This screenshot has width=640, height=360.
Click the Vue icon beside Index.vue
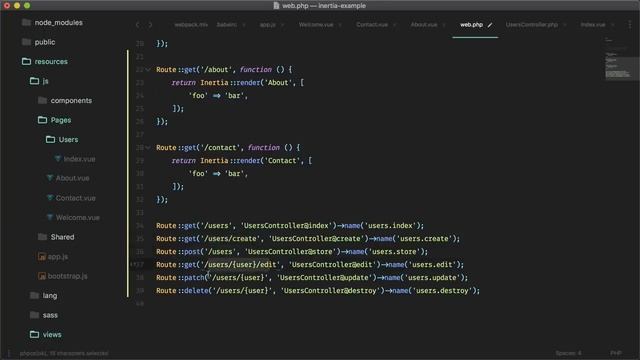point(58,158)
